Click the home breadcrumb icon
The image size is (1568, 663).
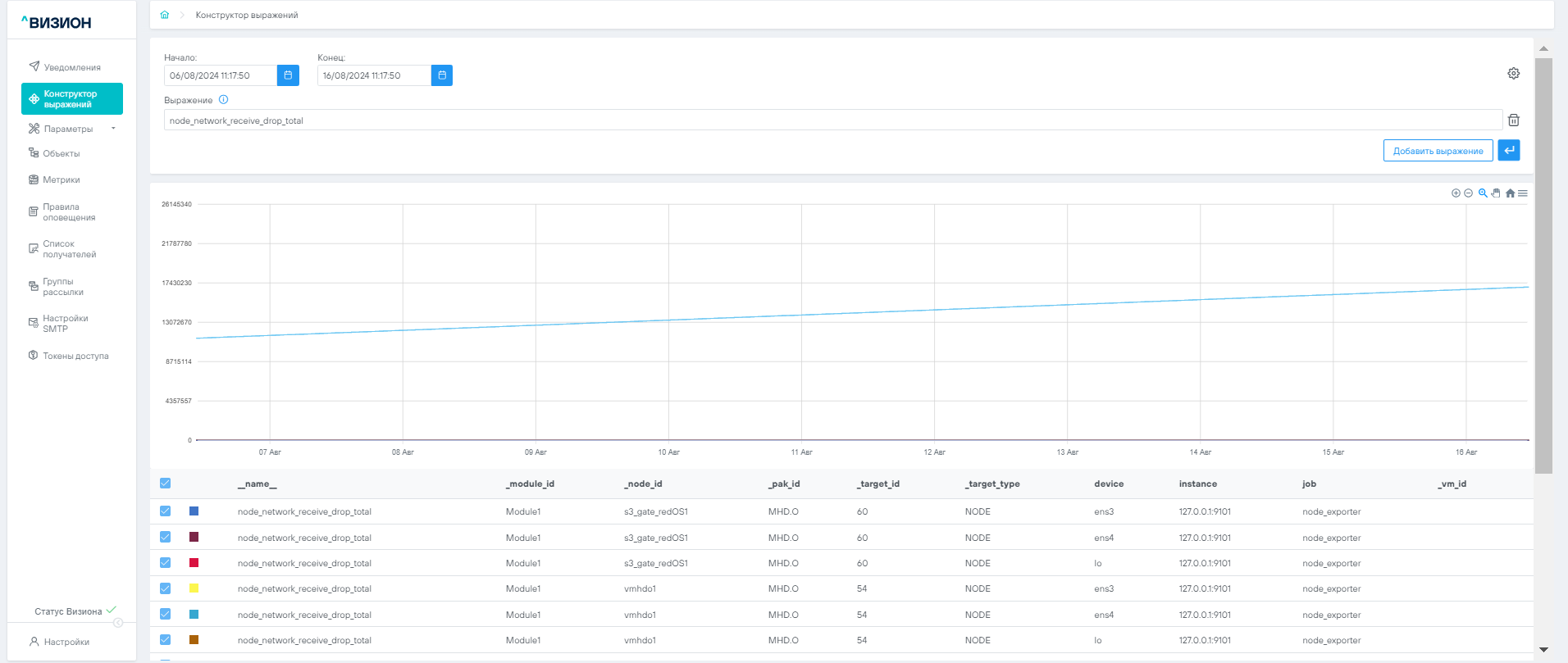(x=165, y=15)
